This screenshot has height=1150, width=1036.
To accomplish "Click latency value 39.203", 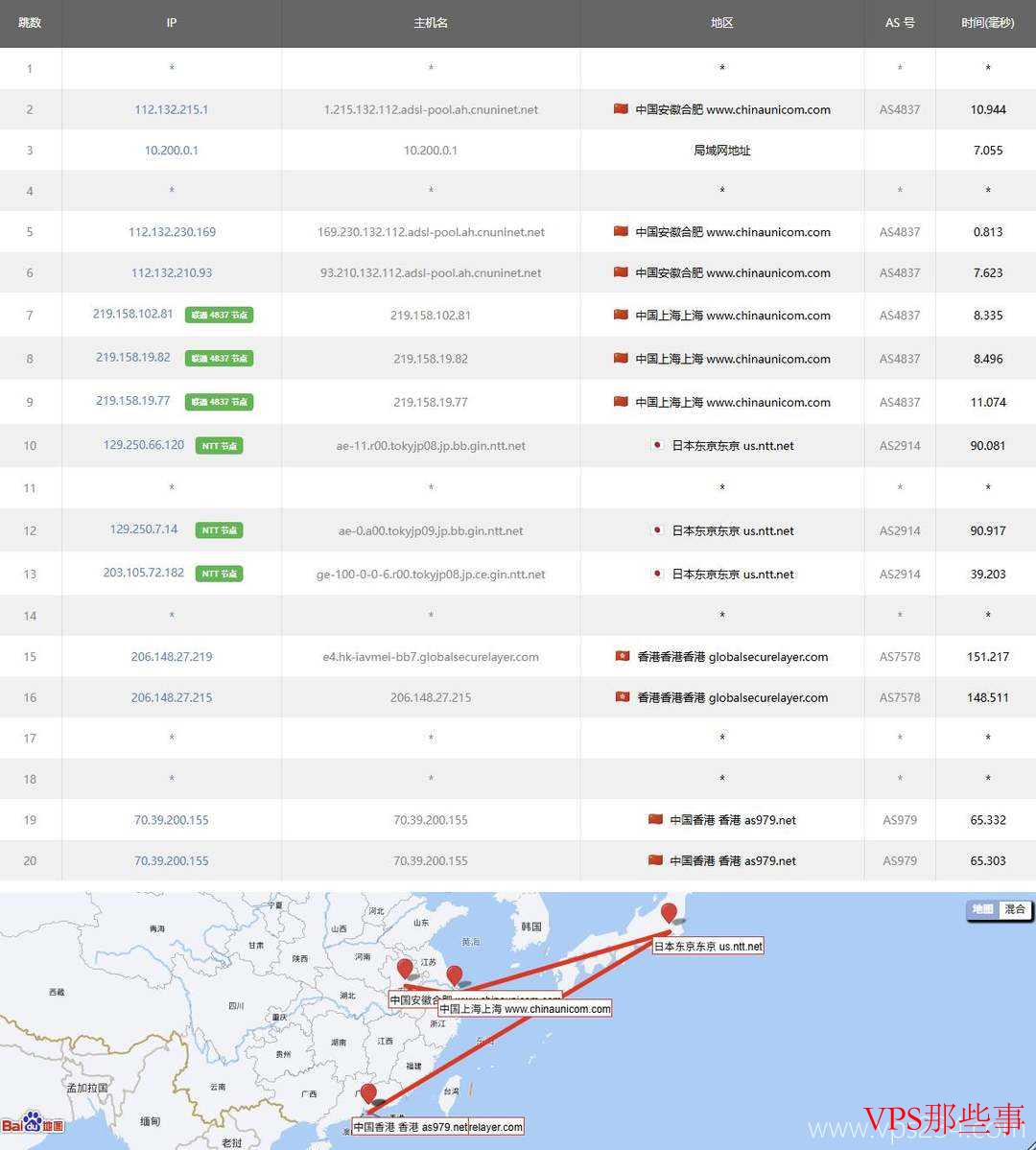I will tap(988, 574).
